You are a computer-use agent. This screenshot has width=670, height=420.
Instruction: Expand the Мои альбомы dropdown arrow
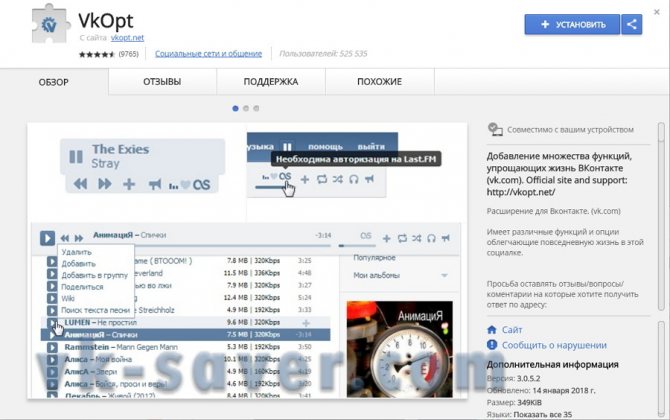click(x=444, y=276)
